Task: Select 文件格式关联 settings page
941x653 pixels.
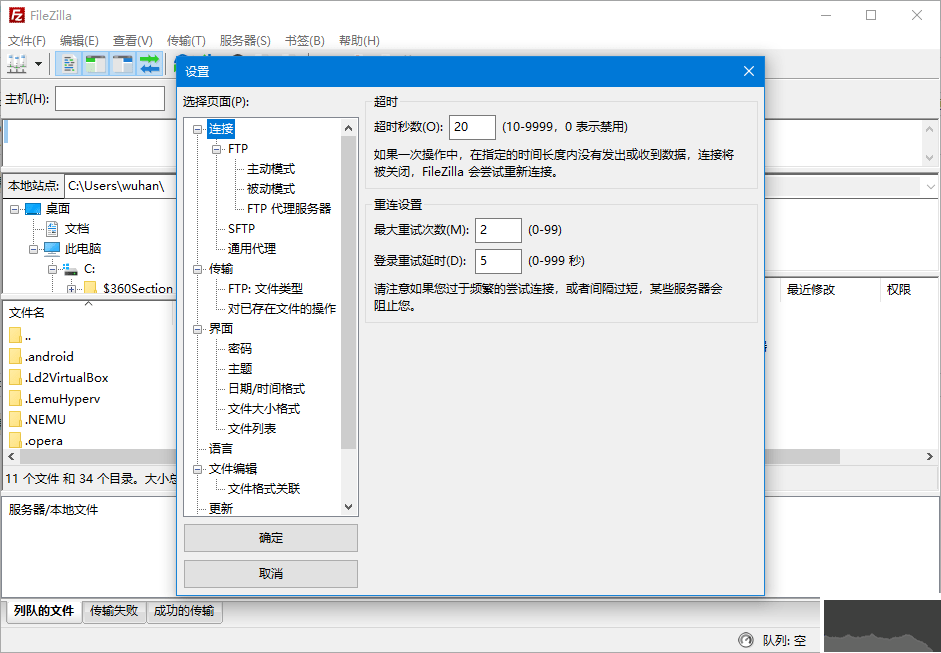Action: click(263, 489)
